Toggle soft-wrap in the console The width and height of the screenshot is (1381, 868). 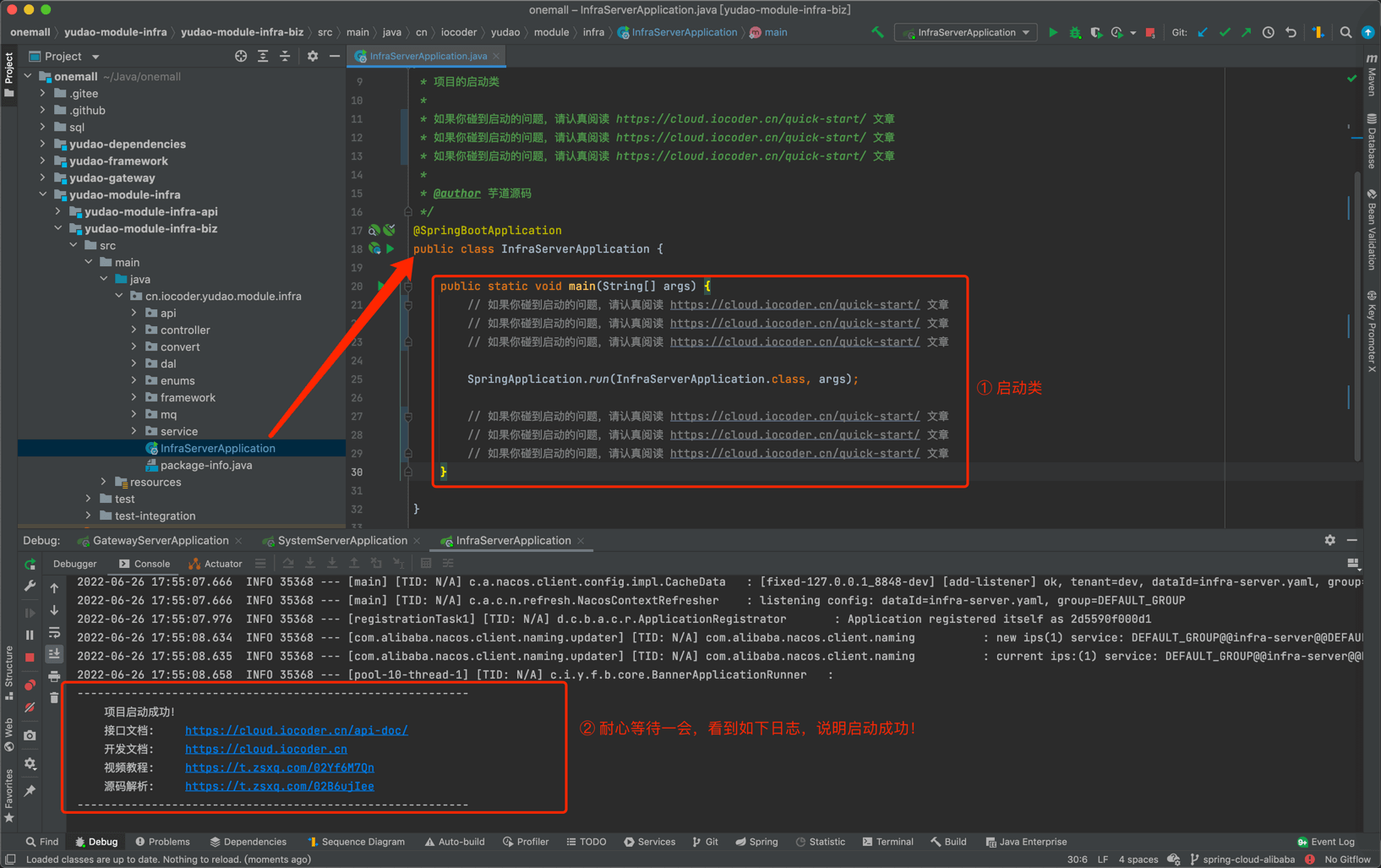pyautogui.click(x=54, y=632)
